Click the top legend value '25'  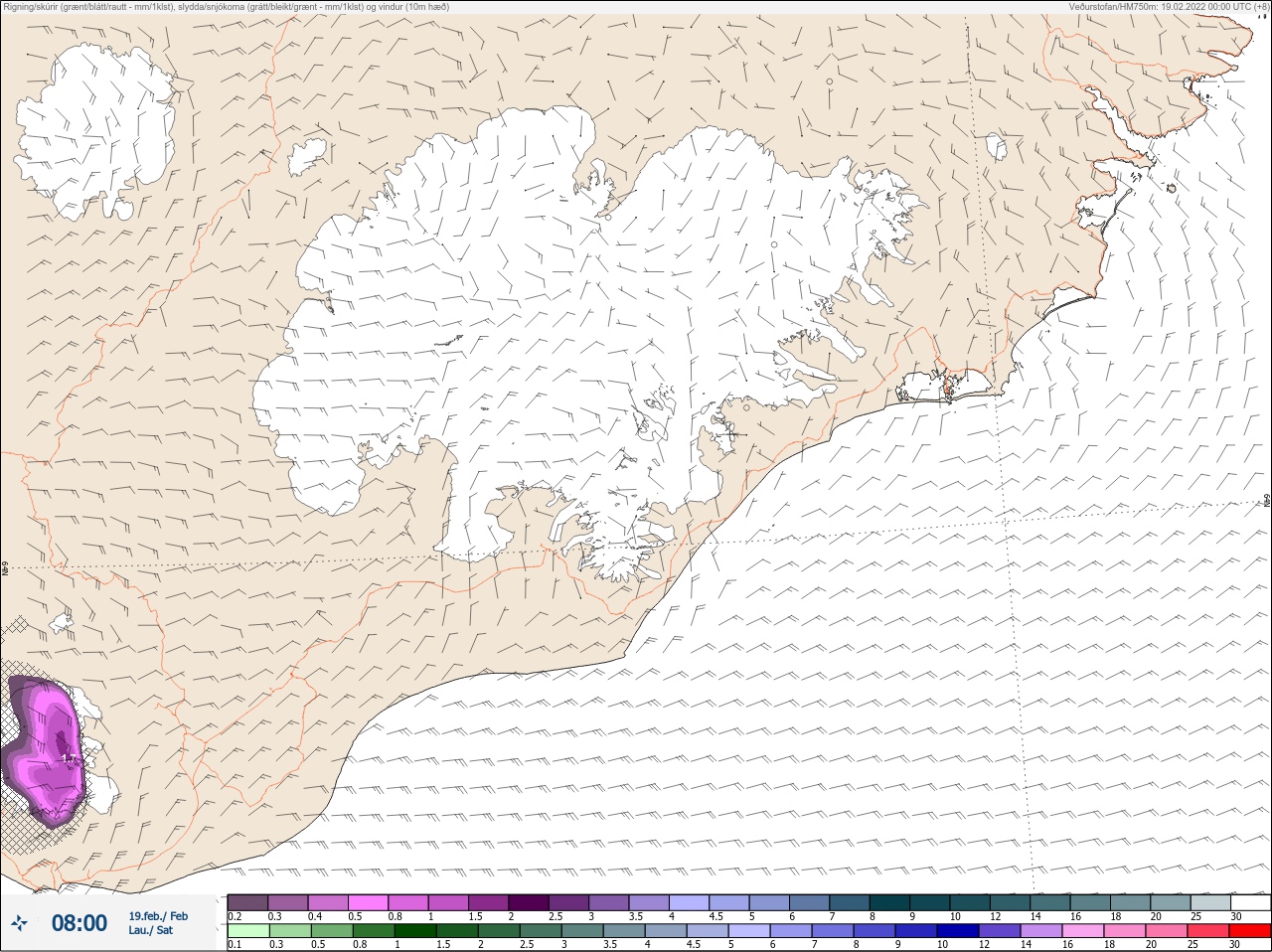(1196, 916)
